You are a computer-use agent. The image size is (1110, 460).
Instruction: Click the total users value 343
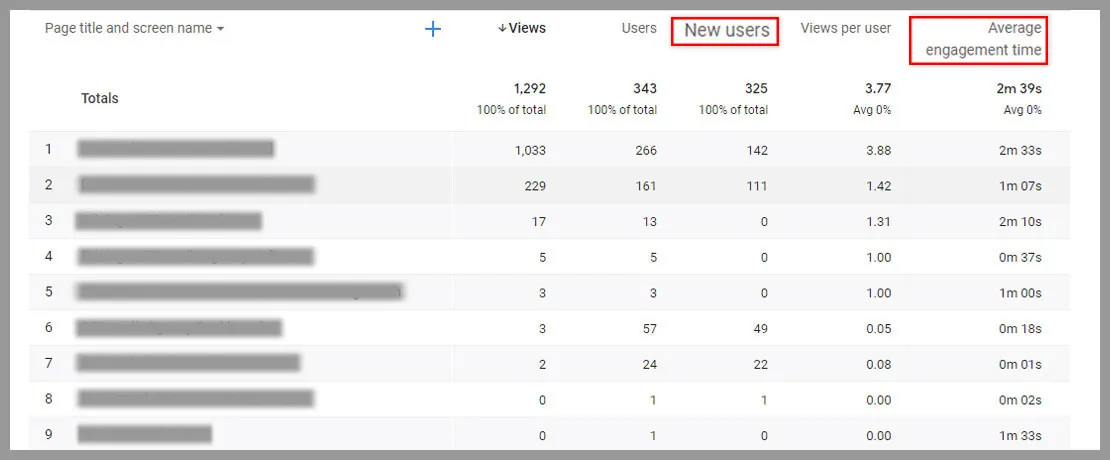[645, 88]
